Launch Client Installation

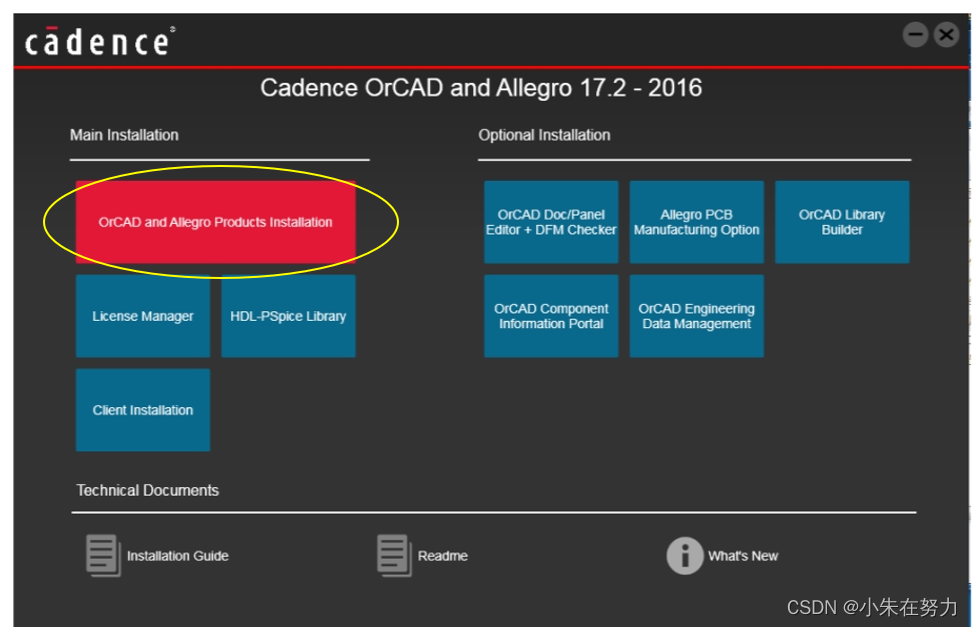click(x=143, y=410)
